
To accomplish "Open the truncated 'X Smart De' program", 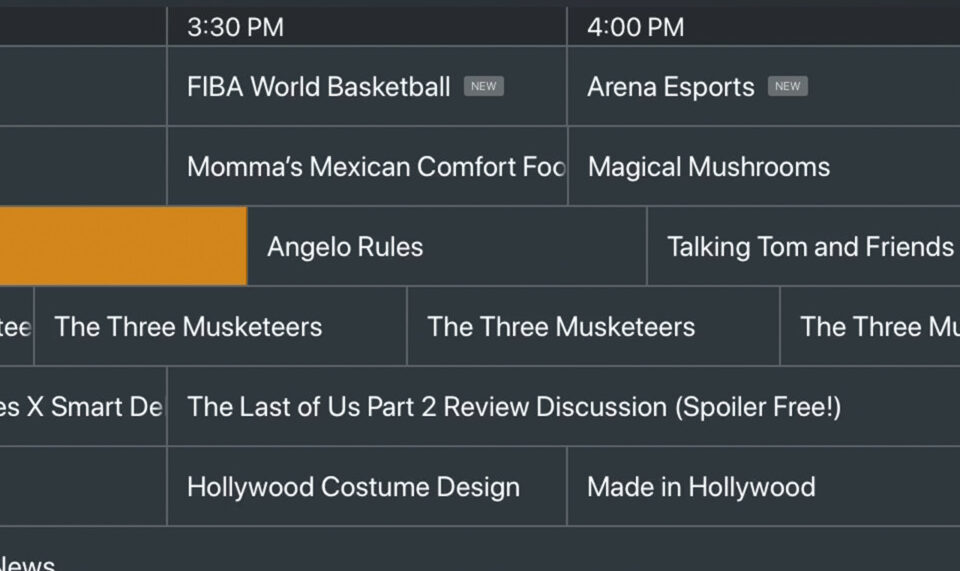I will click(80, 407).
